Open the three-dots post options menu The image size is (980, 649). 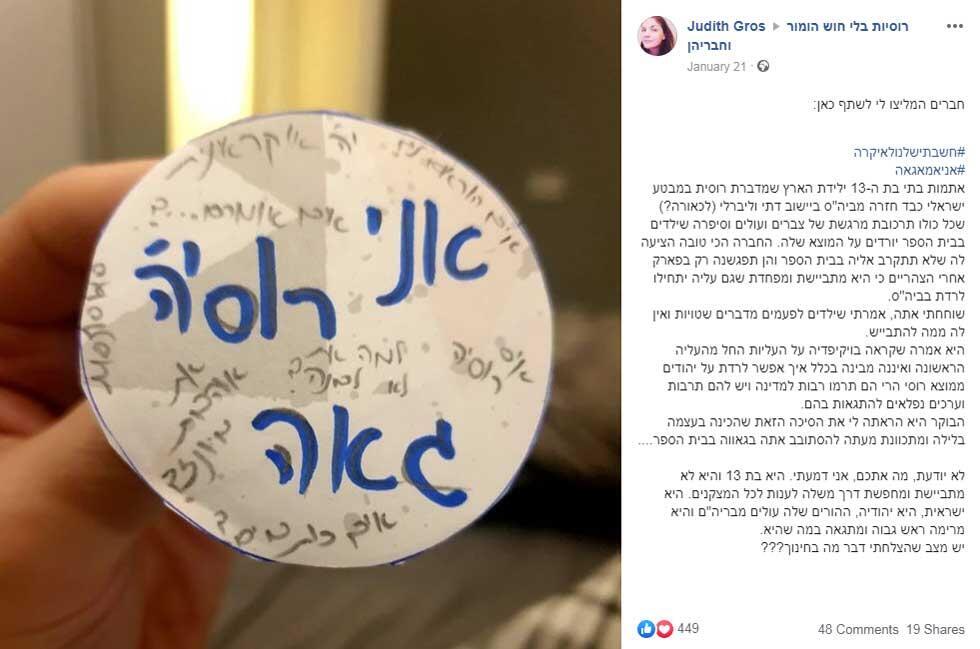coord(954,26)
